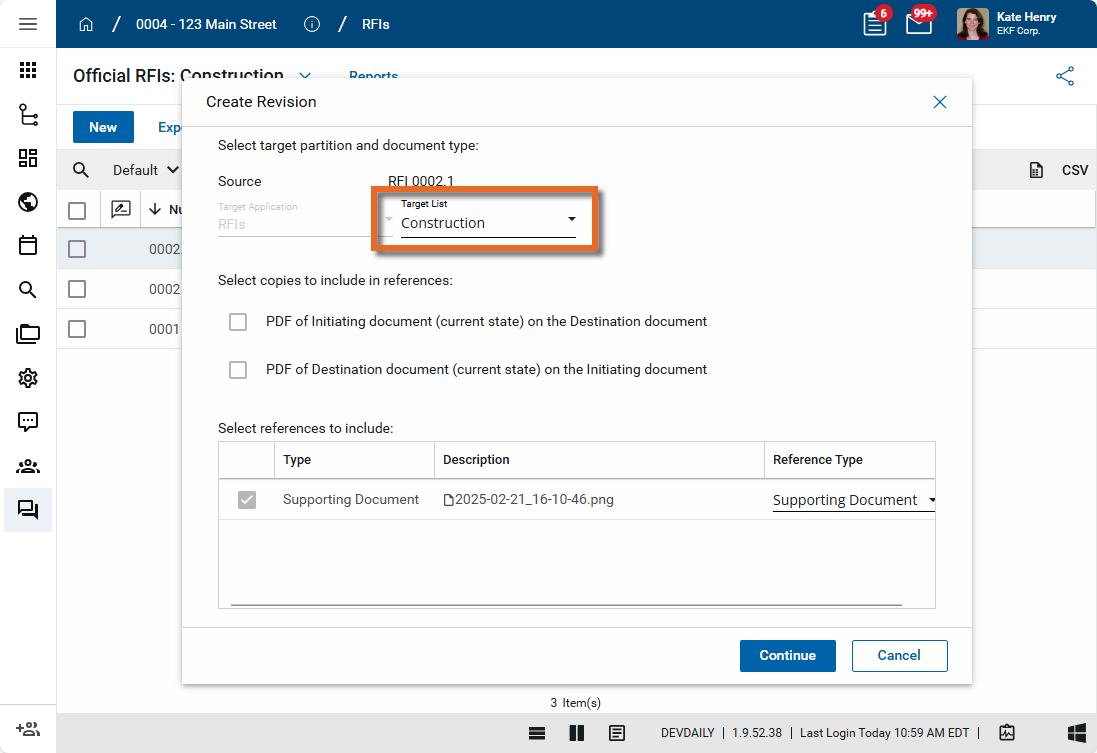Open the Default view dropdown

tap(145, 170)
